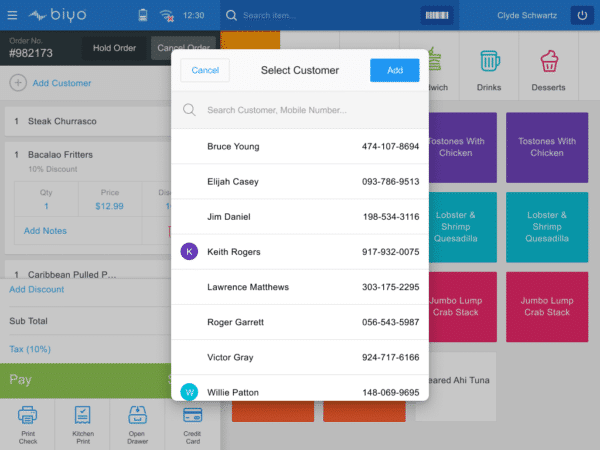The height and width of the screenshot is (450, 600).
Task: Click the Seared Ahi Tuna tile
Action: click(456, 386)
